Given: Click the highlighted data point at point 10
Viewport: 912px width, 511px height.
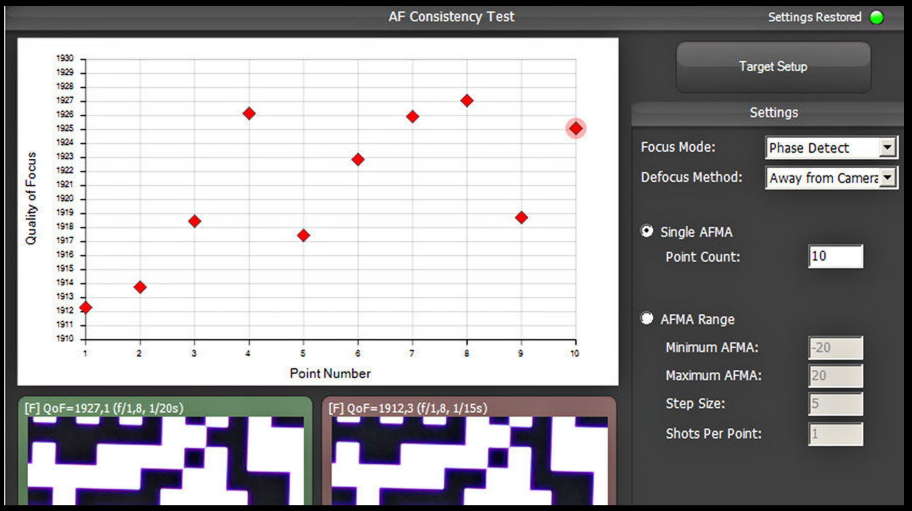Looking at the screenshot, I should pyautogui.click(x=575, y=128).
